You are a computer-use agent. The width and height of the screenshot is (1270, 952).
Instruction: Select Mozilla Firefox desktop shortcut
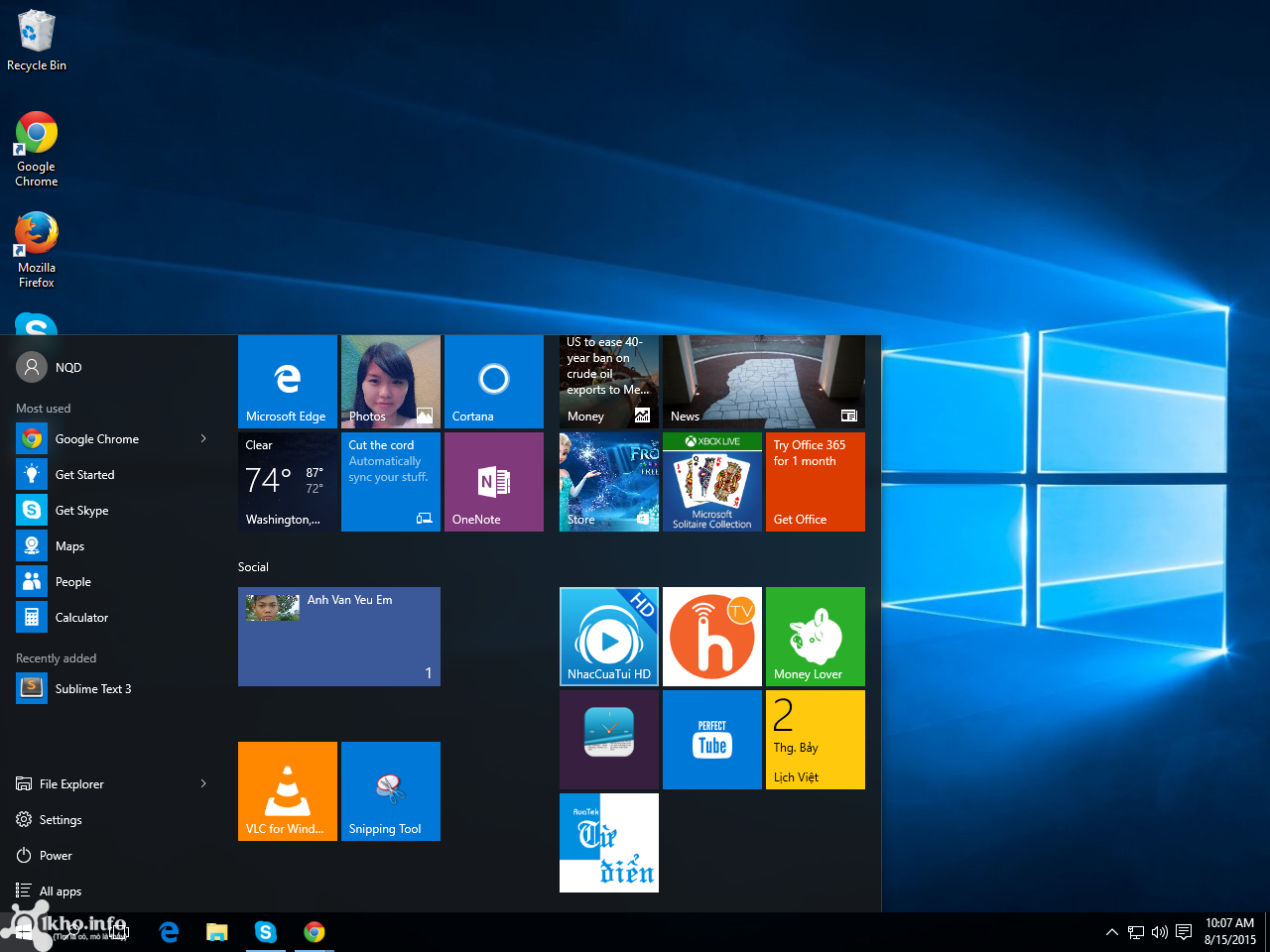(37, 250)
